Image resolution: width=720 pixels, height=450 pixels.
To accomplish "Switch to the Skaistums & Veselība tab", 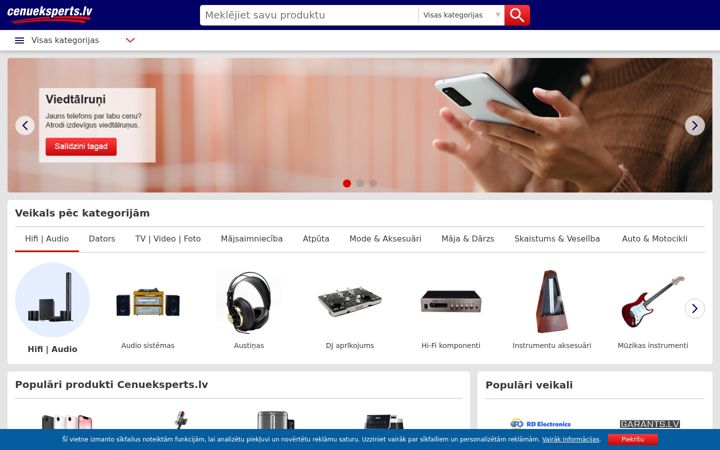I will coord(557,239).
